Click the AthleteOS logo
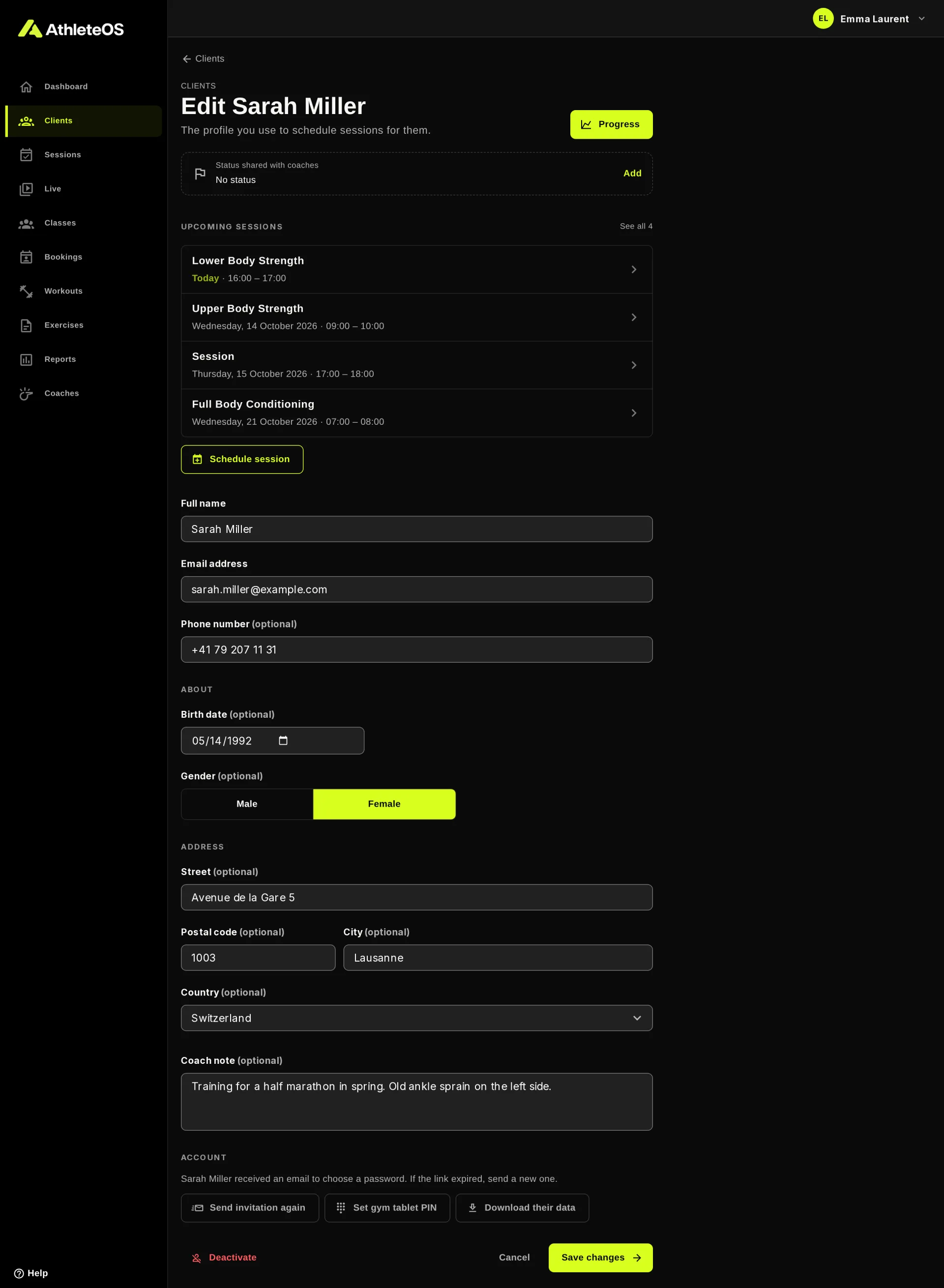This screenshot has height=1288, width=944. pyautogui.click(x=71, y=29)
